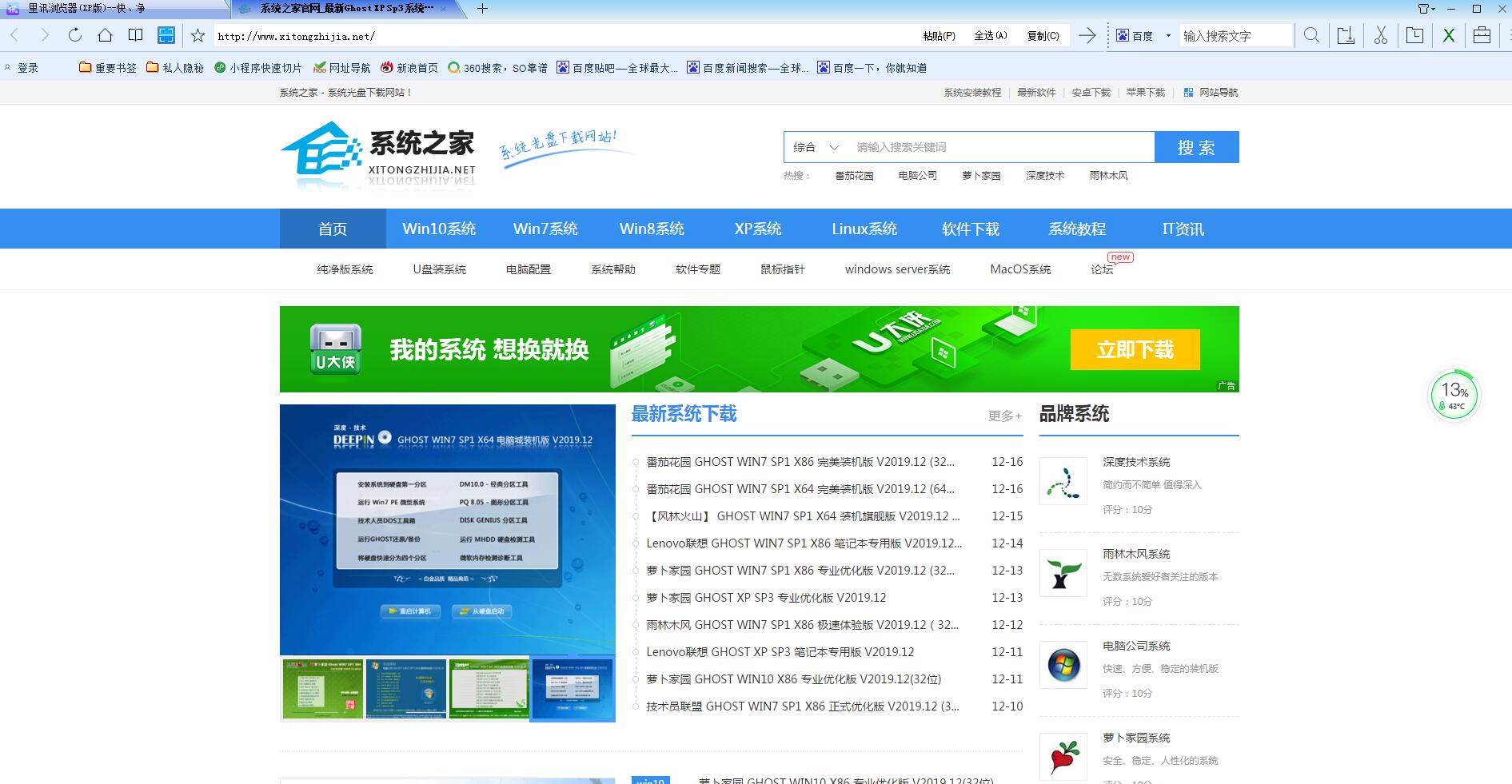Reload the page with the refresh icon

click(75, 35)
